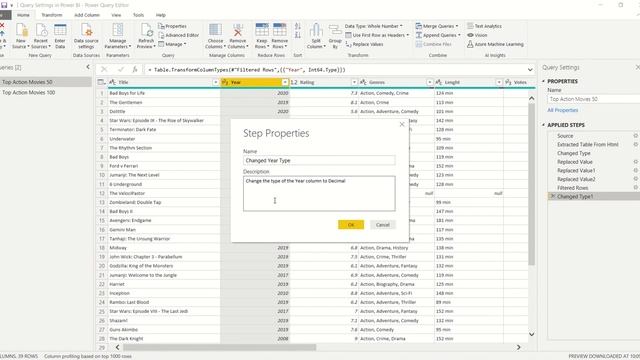Open the Genres column filter dropdown

click(x=429, y=82)
